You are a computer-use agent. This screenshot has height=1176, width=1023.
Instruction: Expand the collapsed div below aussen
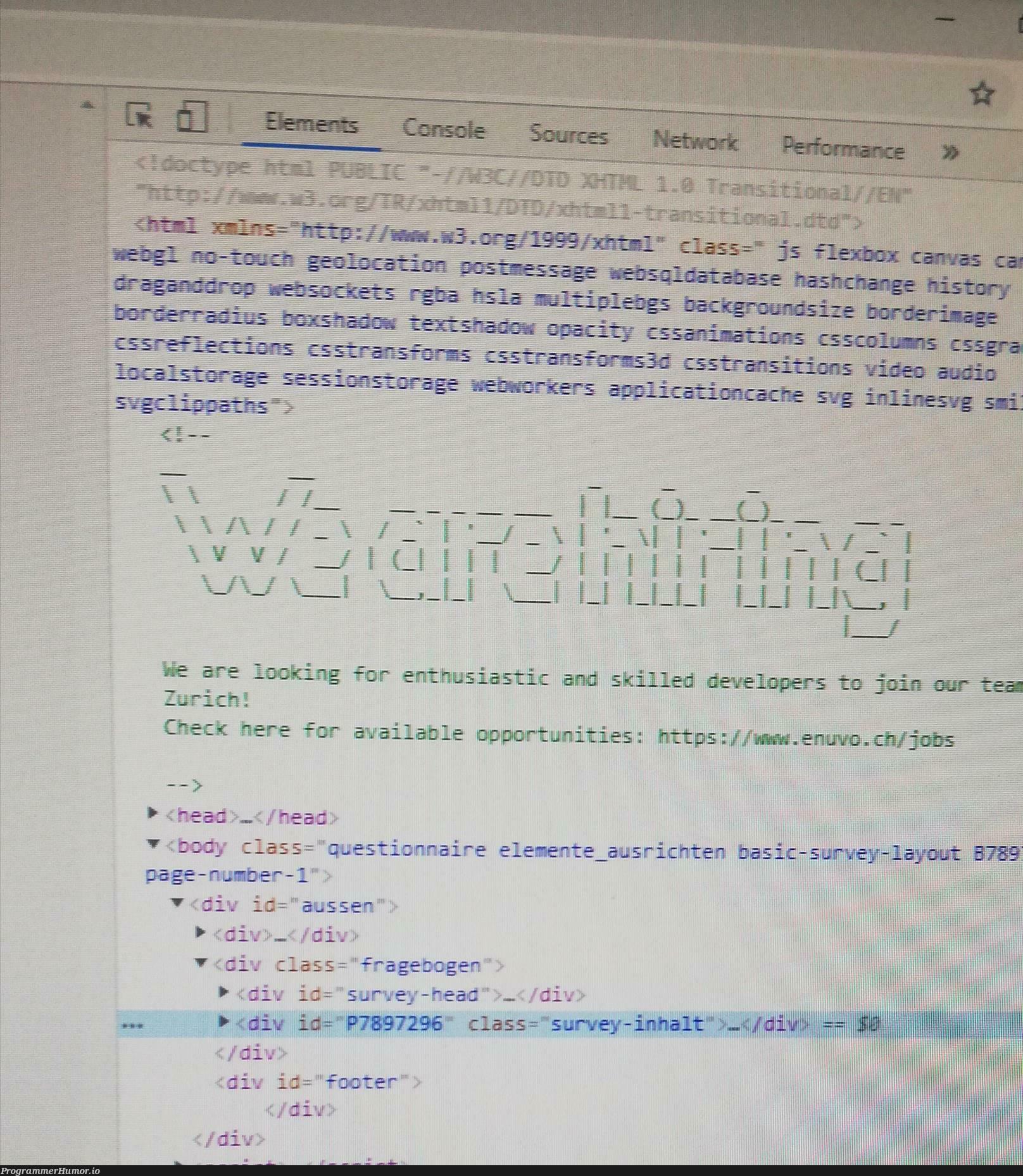[201, 932]
